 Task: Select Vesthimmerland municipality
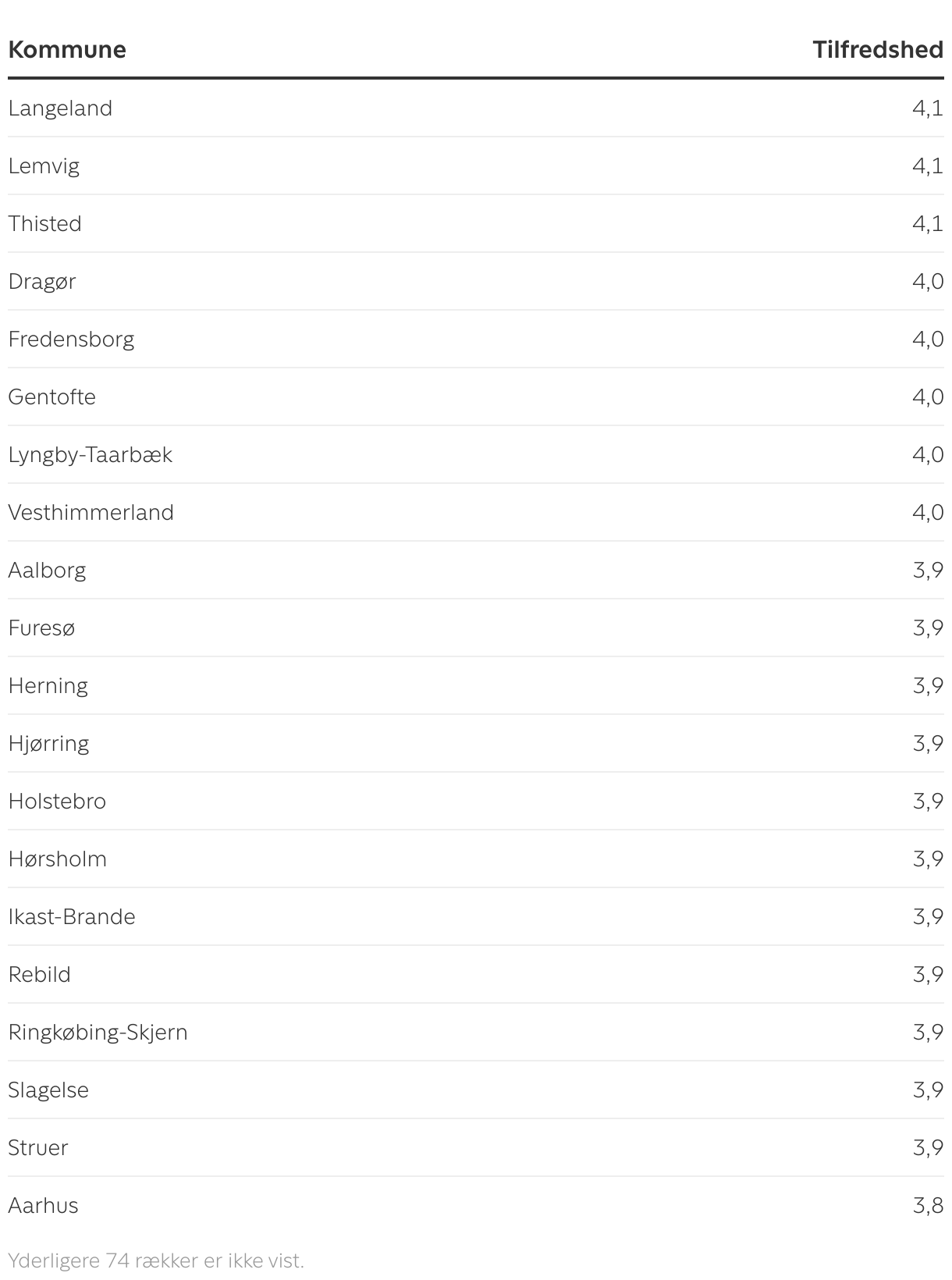[91, 512]
